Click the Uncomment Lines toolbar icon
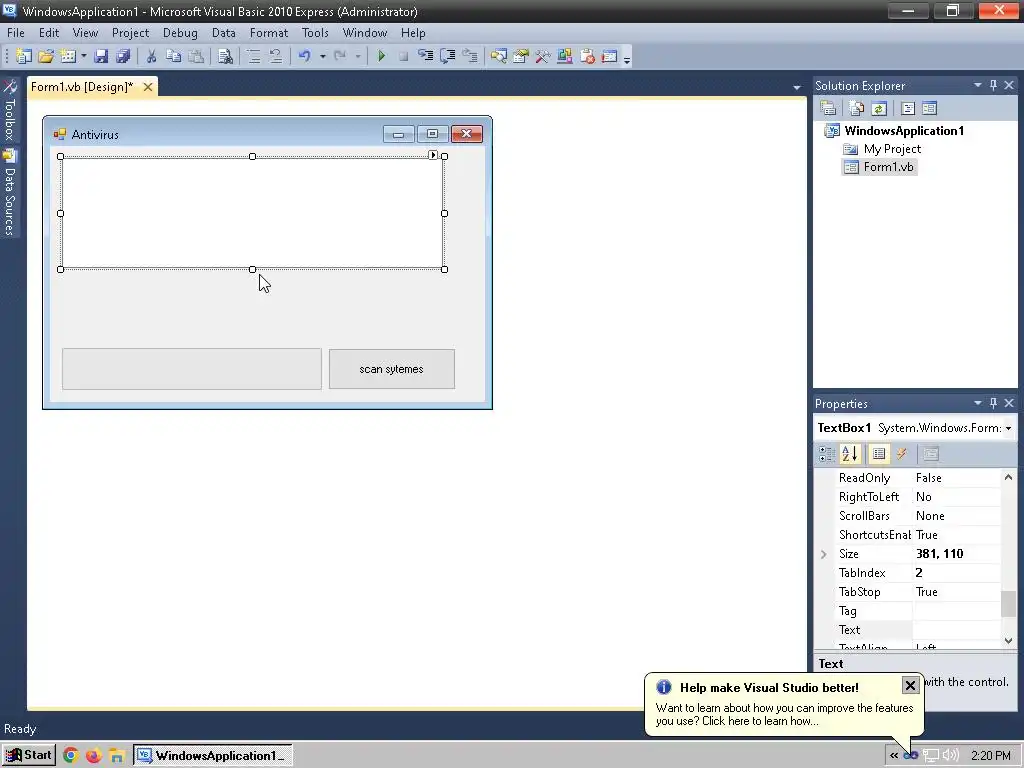 pos(276,56)
